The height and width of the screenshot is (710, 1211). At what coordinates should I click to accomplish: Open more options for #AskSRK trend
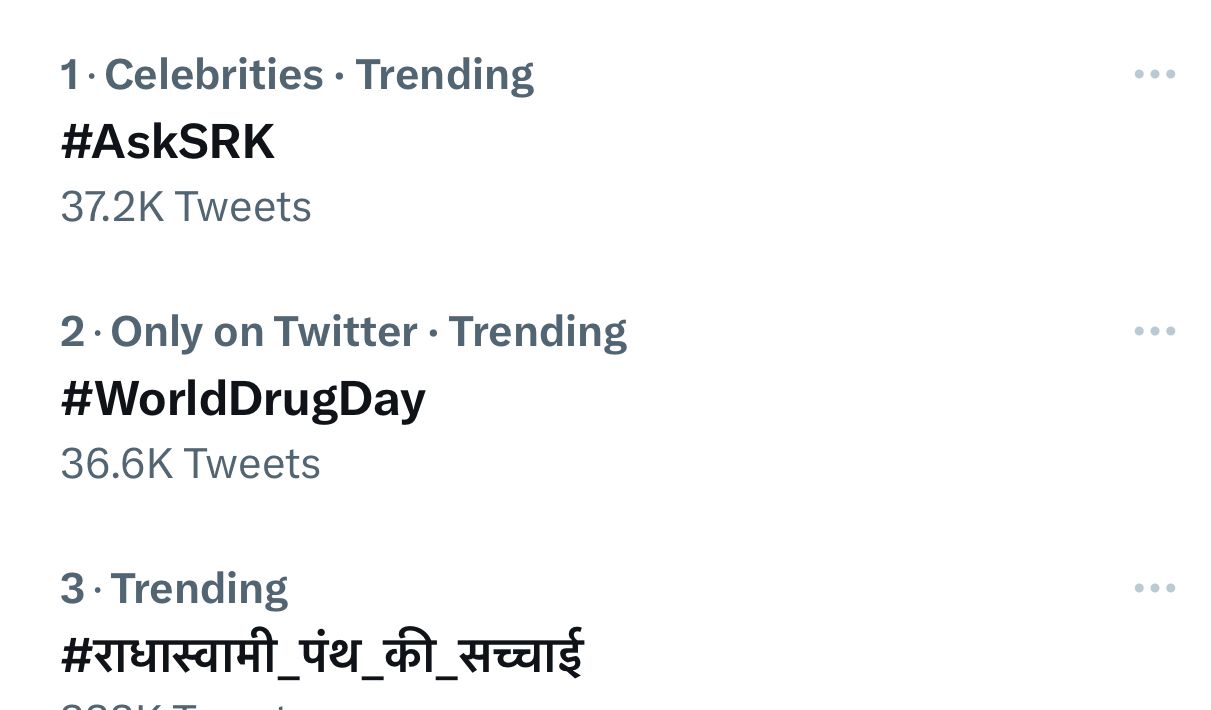(1154, 75)
